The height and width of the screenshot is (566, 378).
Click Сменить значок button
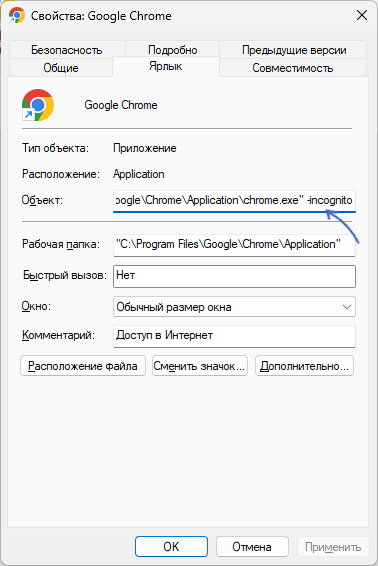click(x=200, y=366)
